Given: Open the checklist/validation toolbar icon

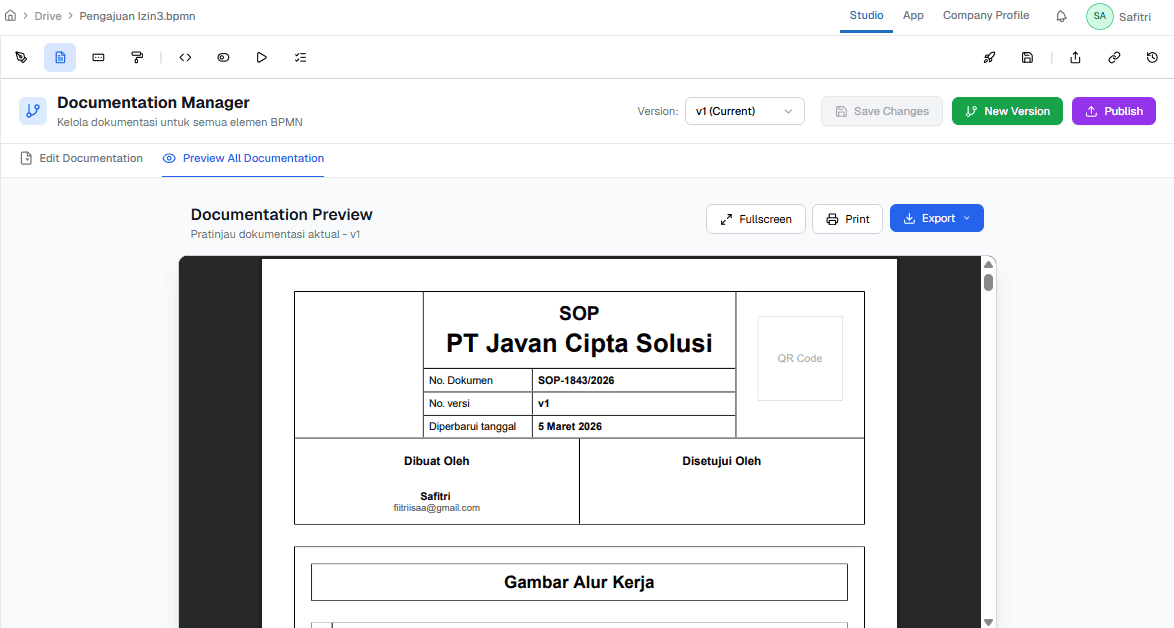Looking at the screenshot, I should click(300, 57).
